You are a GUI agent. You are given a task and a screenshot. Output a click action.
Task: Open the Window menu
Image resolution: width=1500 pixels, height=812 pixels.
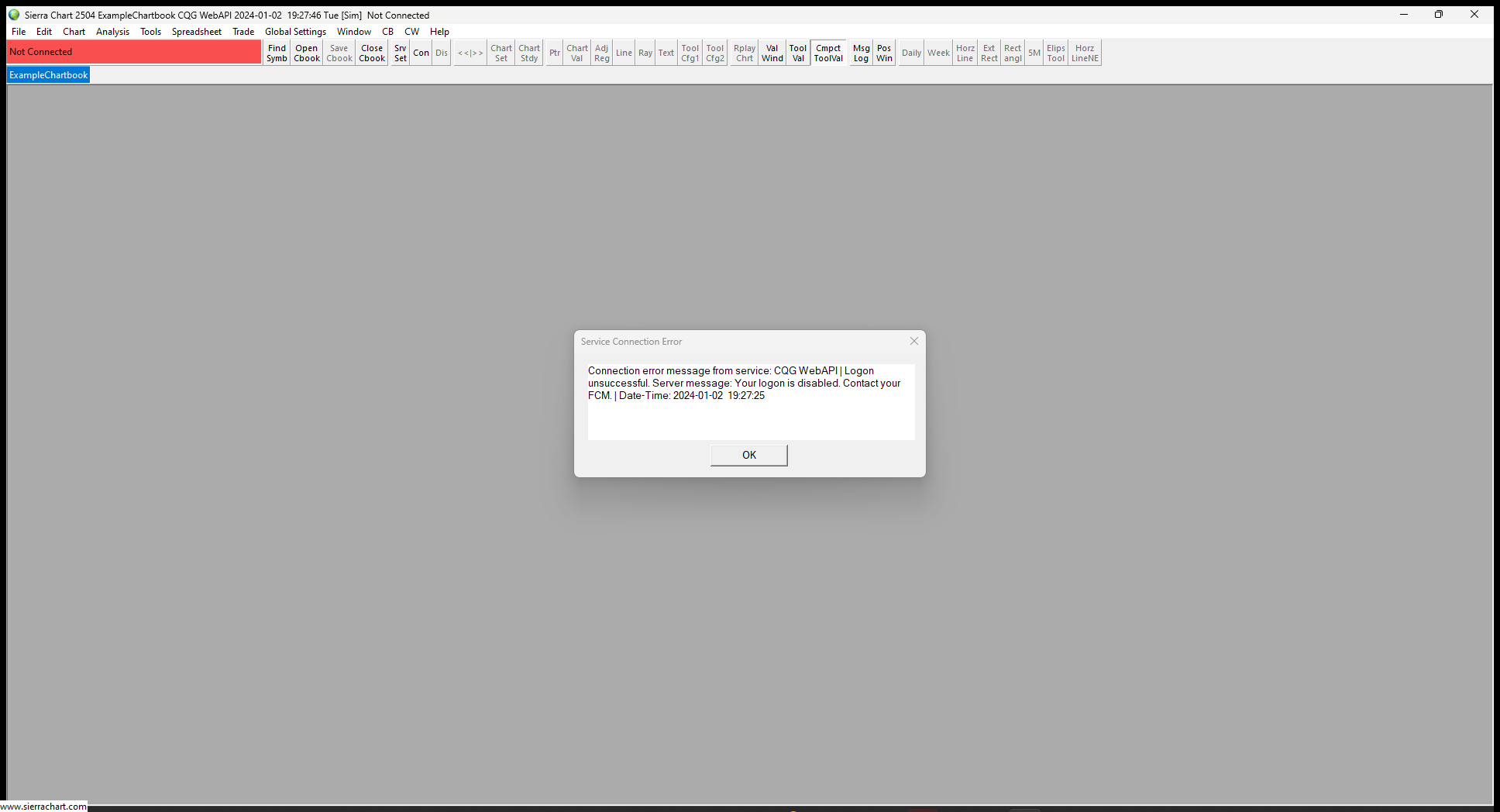354,32
